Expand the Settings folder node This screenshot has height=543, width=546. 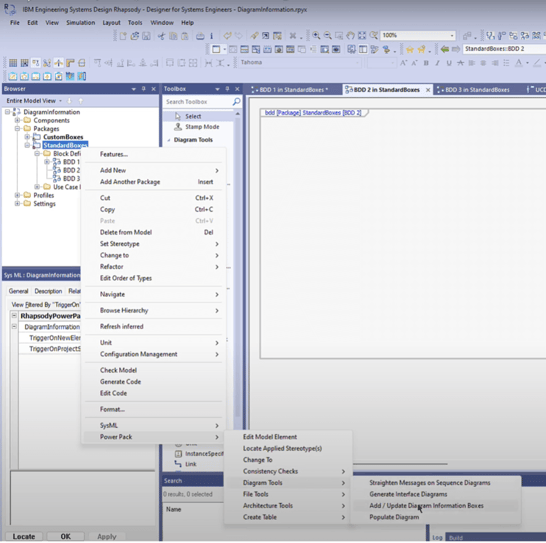click(17, 203)
